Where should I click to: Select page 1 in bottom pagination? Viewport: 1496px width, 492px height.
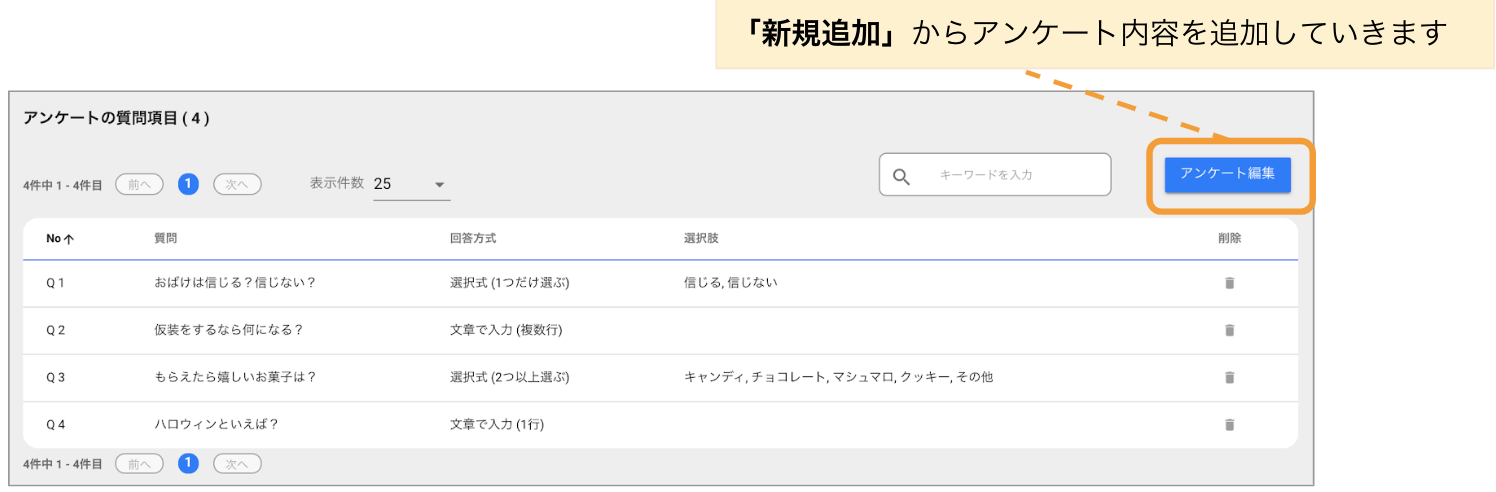tap(188, 463)
